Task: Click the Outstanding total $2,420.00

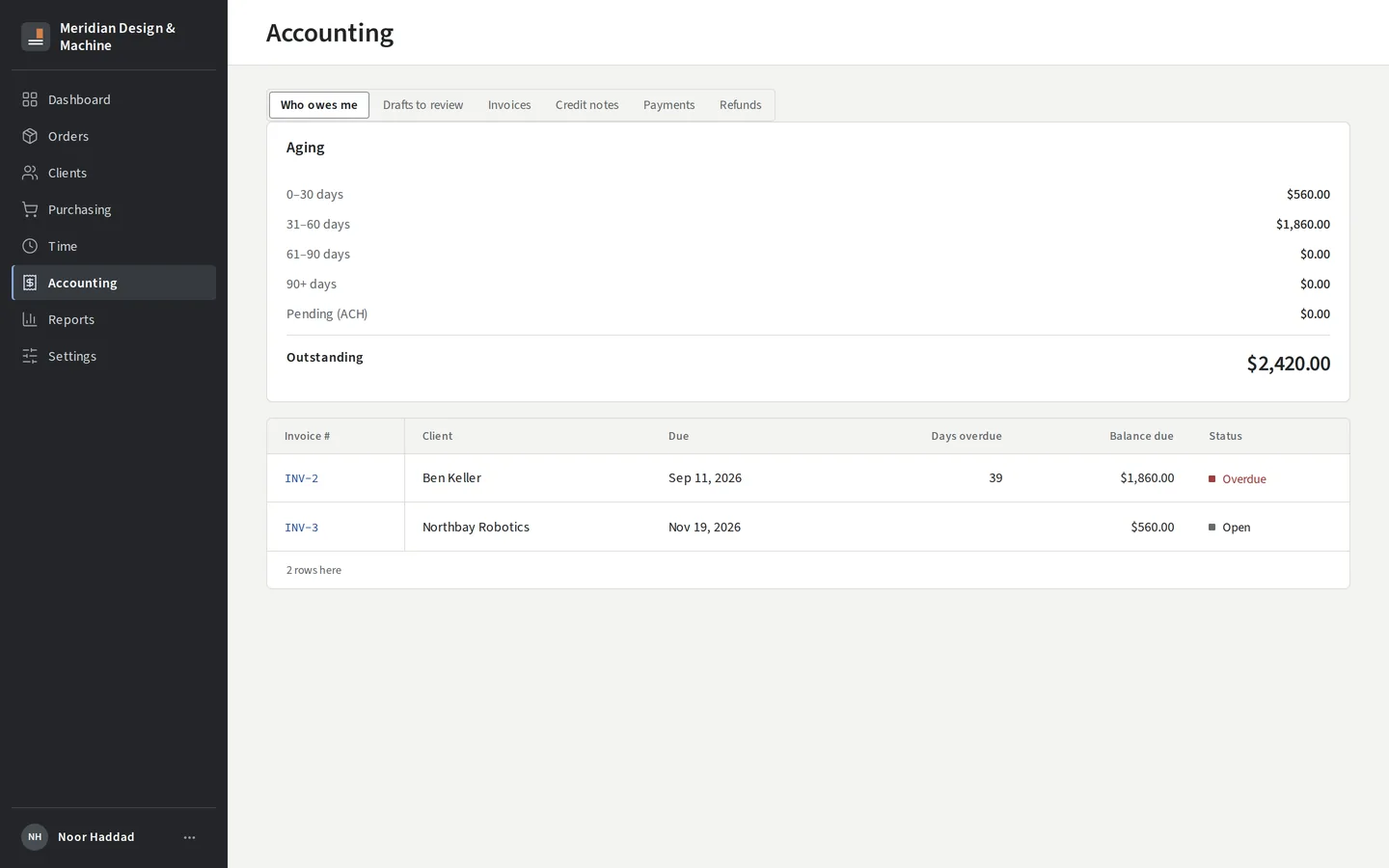Action: 1288,364
